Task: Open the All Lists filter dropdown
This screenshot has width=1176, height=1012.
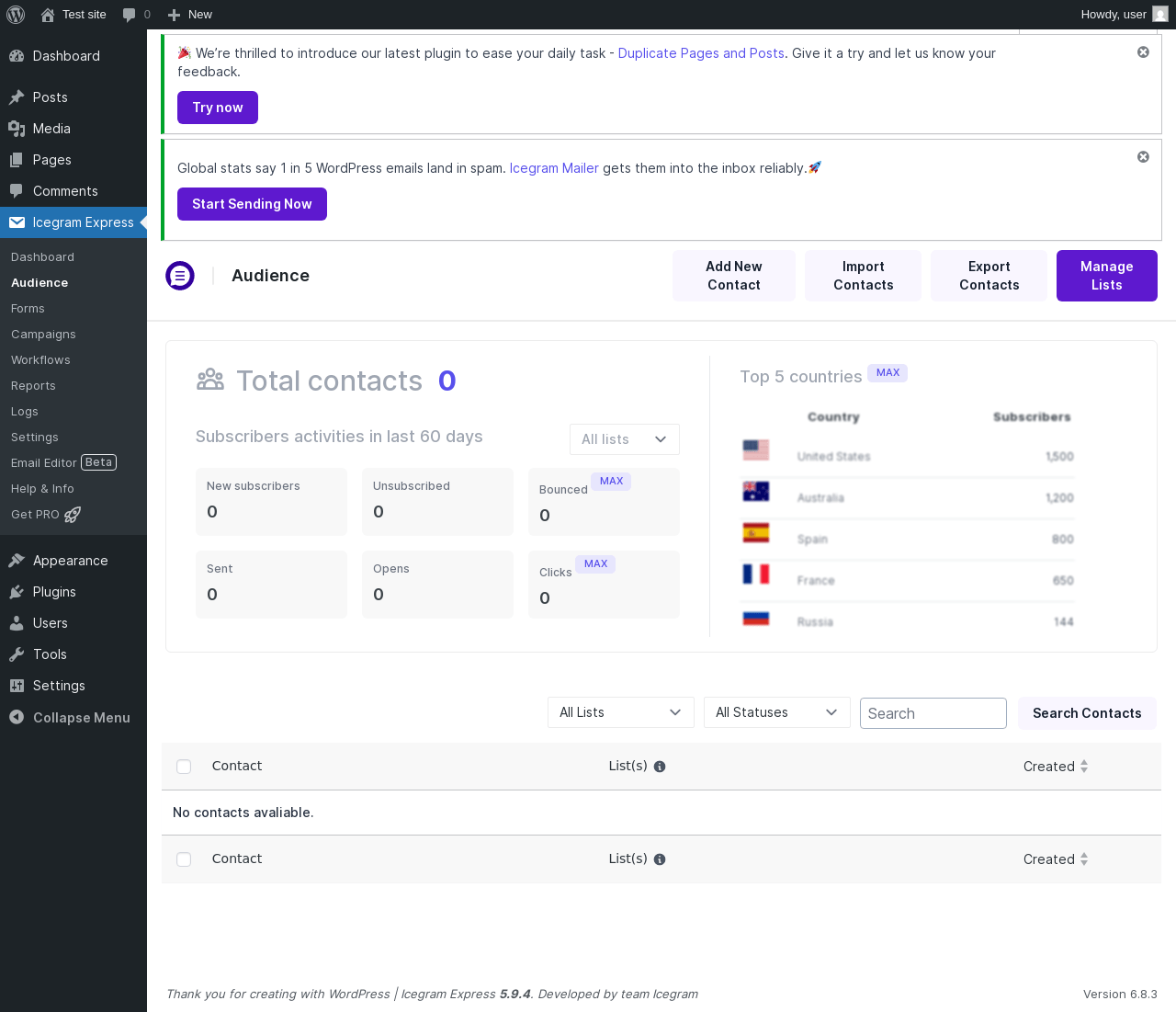Action: [621, 712]
